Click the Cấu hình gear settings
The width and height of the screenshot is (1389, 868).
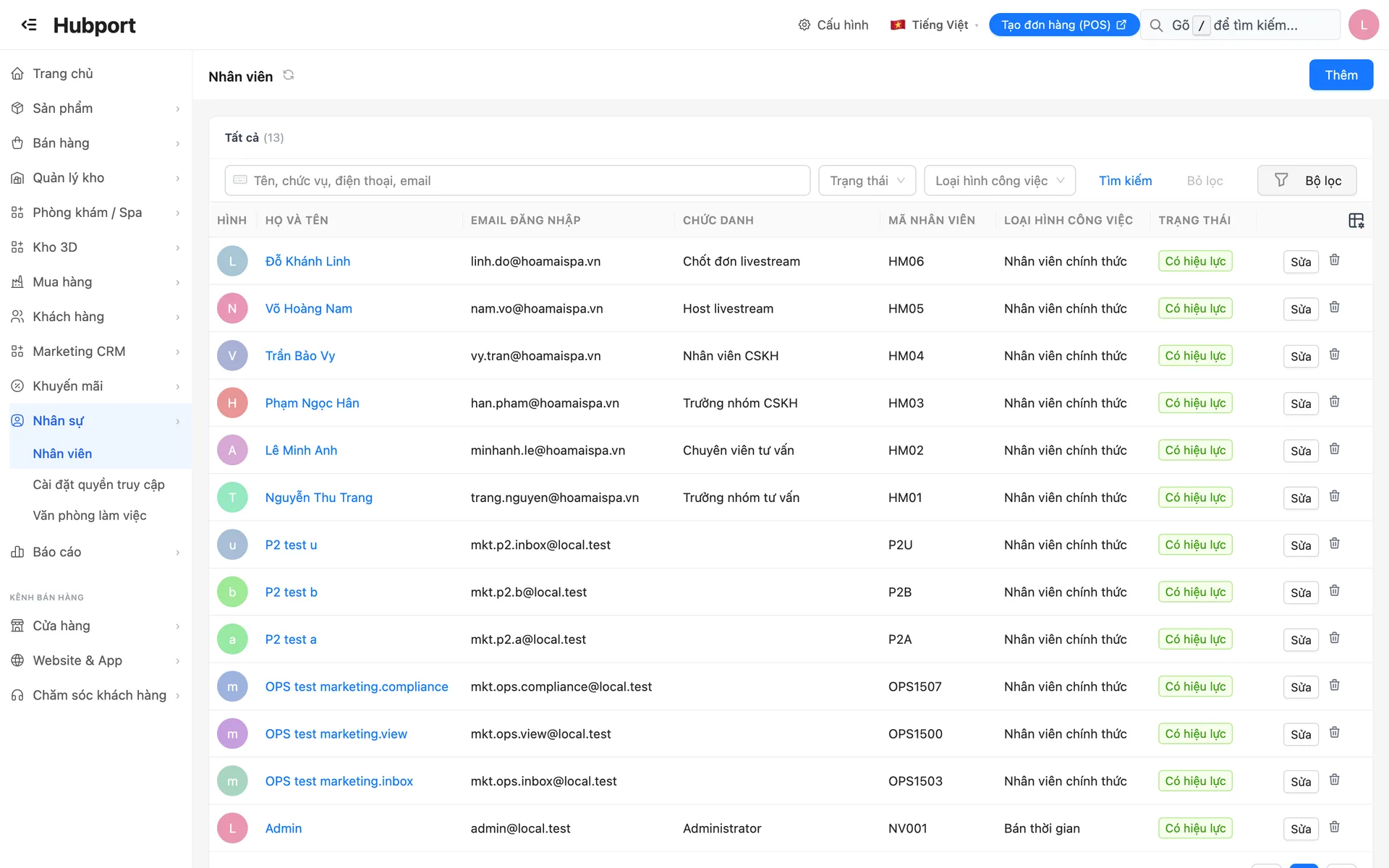(x=833, y=25)
